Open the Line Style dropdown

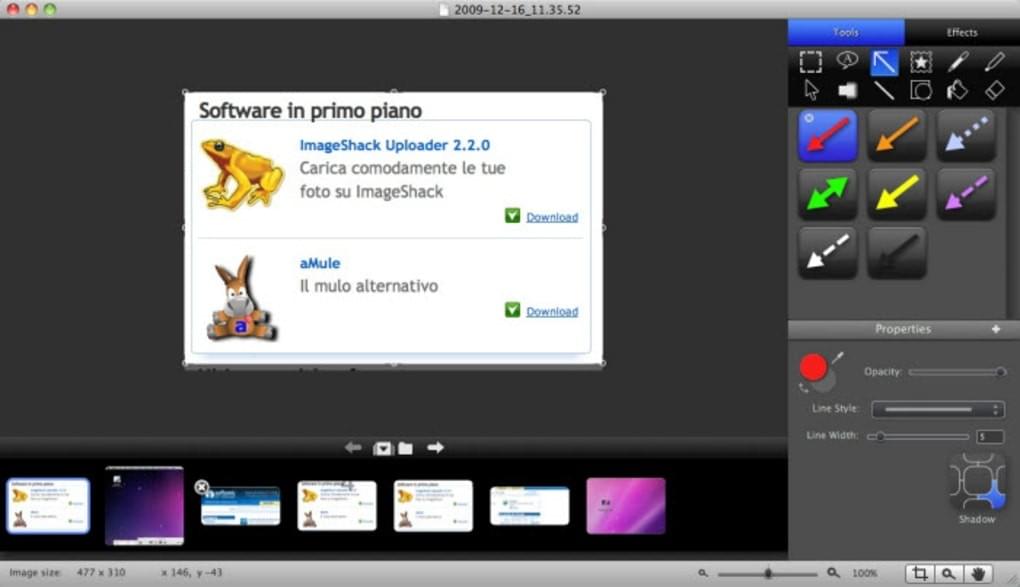point(937,408)
